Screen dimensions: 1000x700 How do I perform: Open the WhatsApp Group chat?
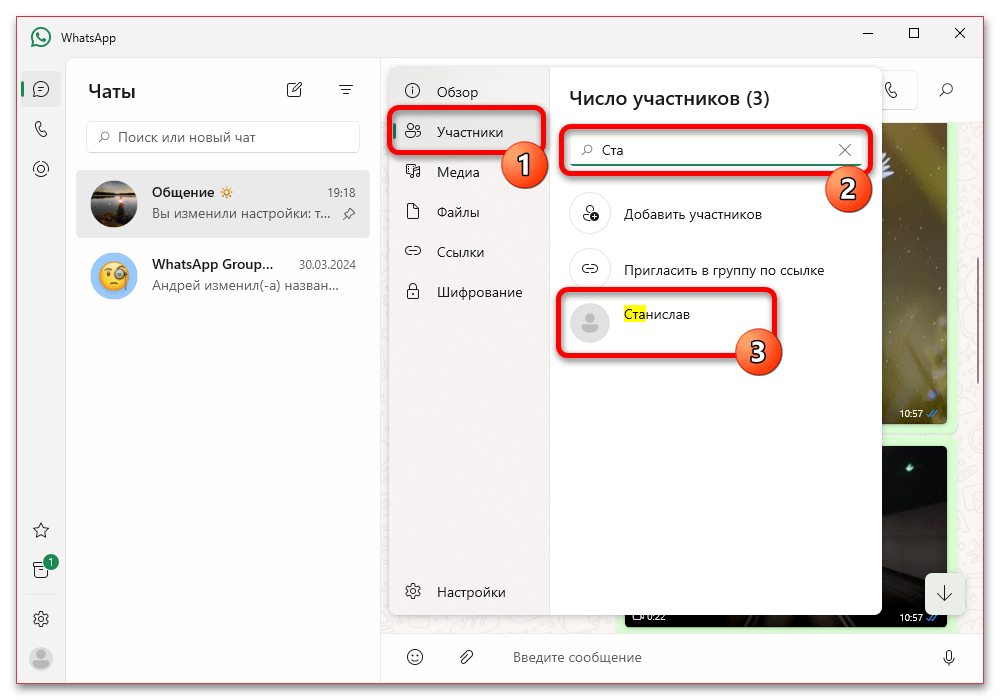click(x=223, y=275)
